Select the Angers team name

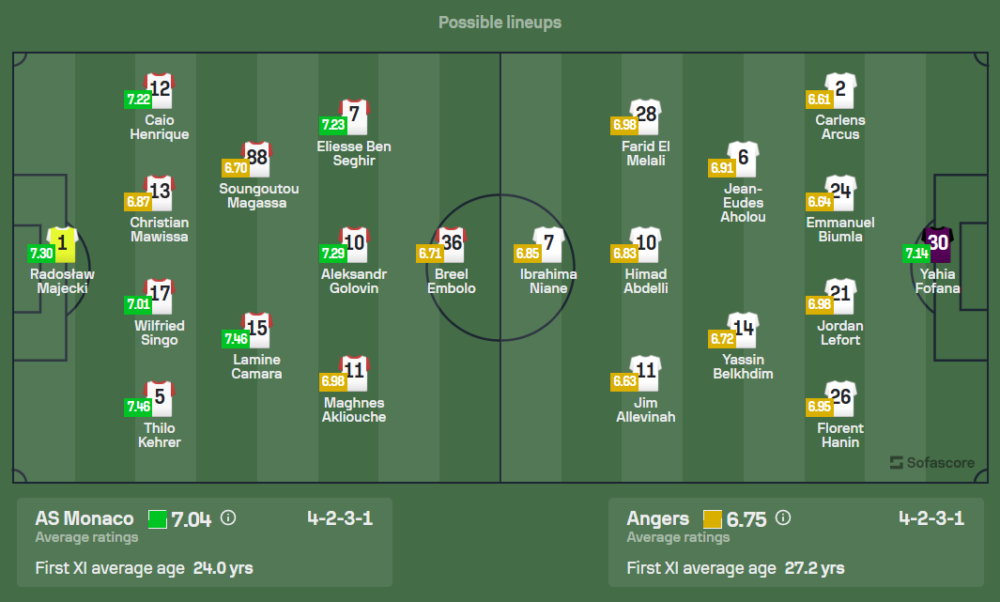click(657, 518)
